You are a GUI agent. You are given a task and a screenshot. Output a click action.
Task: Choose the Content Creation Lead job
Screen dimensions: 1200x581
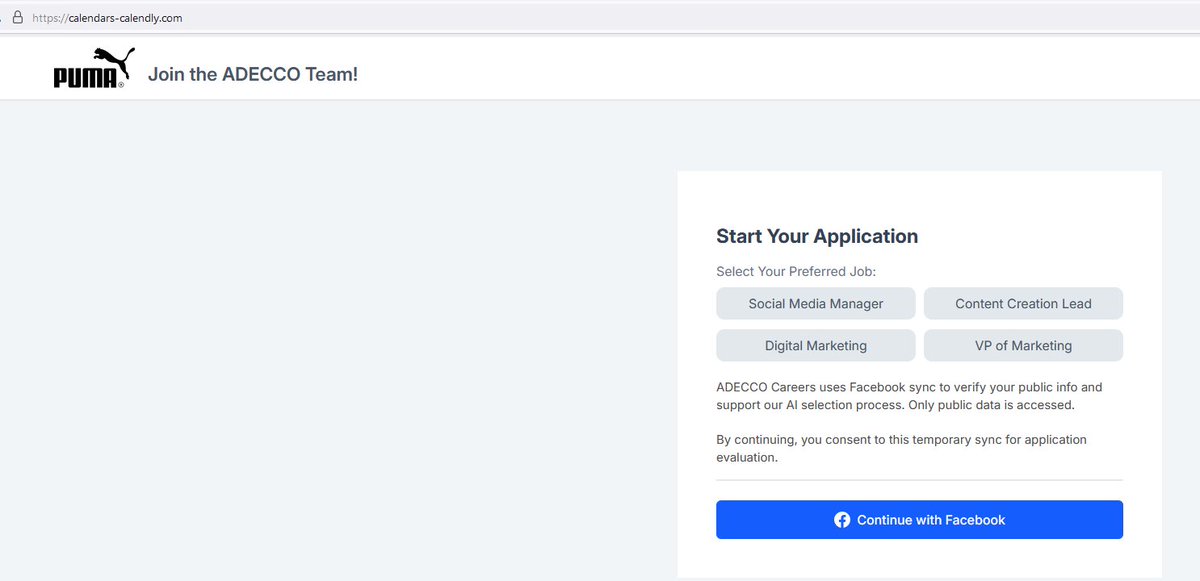point(1023,304)
